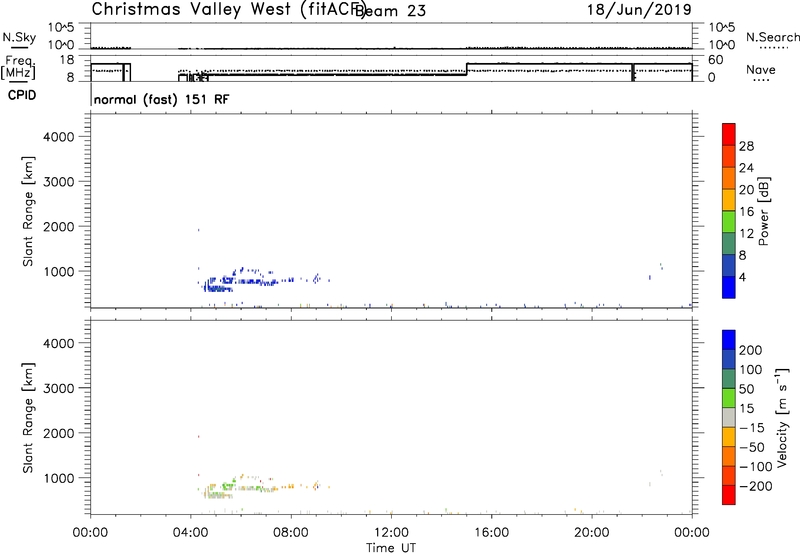
Task: Click the date '18/Jun/2019'
Action: point(639,10)
